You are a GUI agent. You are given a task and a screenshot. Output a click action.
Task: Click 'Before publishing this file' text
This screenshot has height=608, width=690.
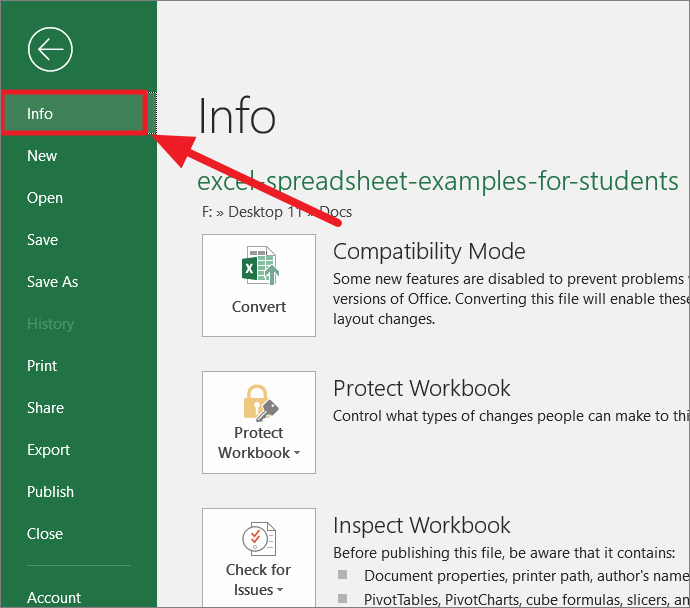pos(504,553)
